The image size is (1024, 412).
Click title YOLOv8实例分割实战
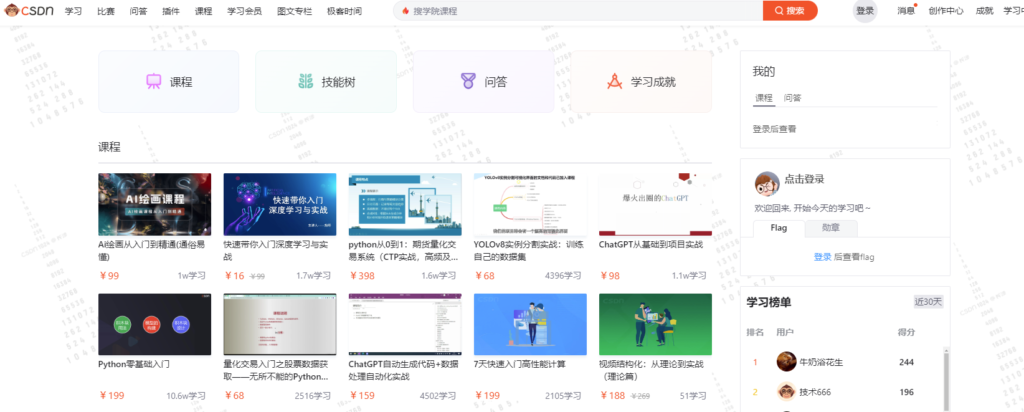tap(529, 251)
